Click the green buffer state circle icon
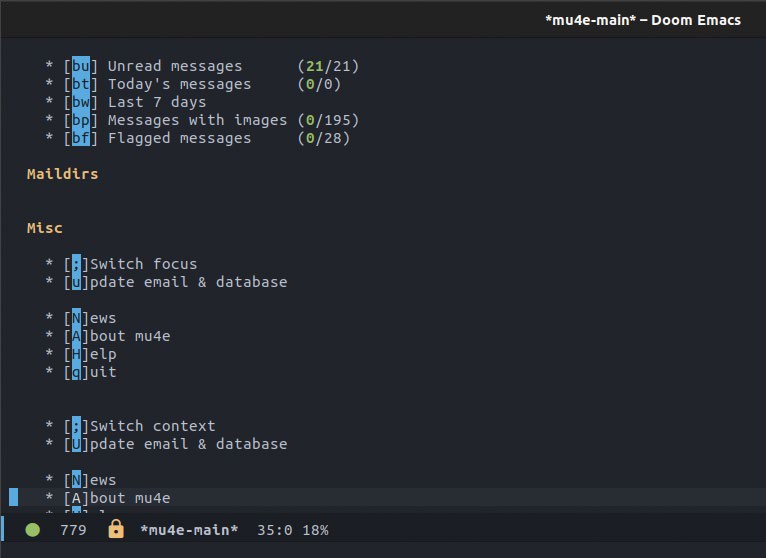The image size is (766, 558). pyautogui.click(x=32, y=530)
